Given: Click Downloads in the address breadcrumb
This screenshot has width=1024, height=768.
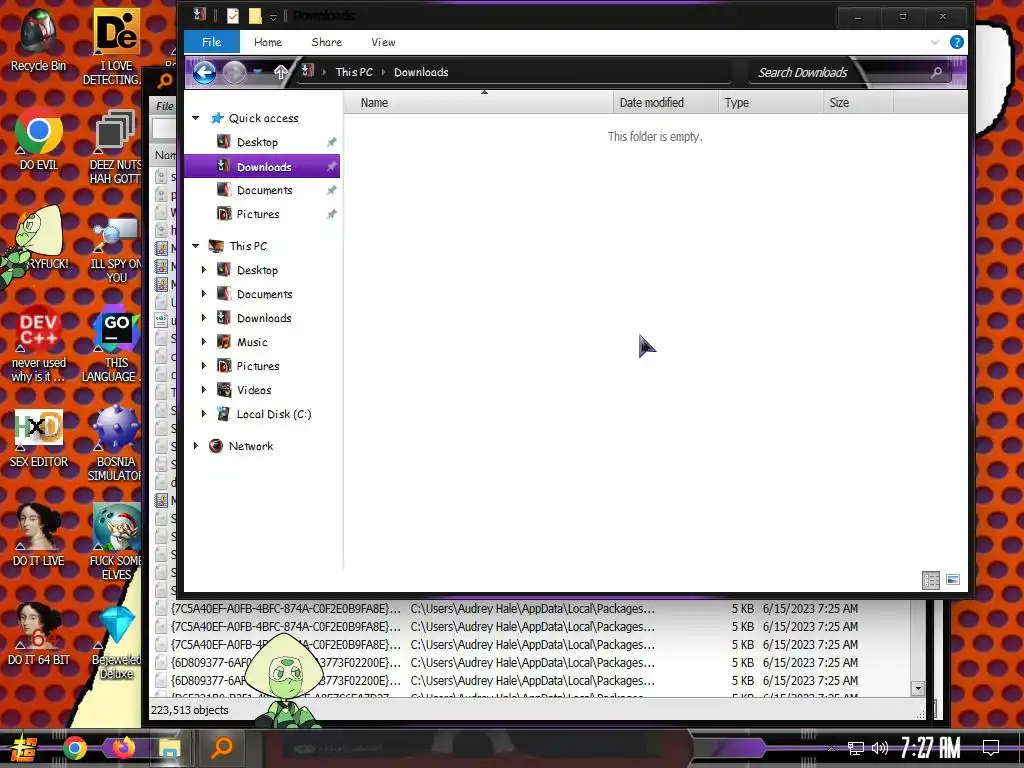Looking at the screenshot, I should (x=421, y=72).
